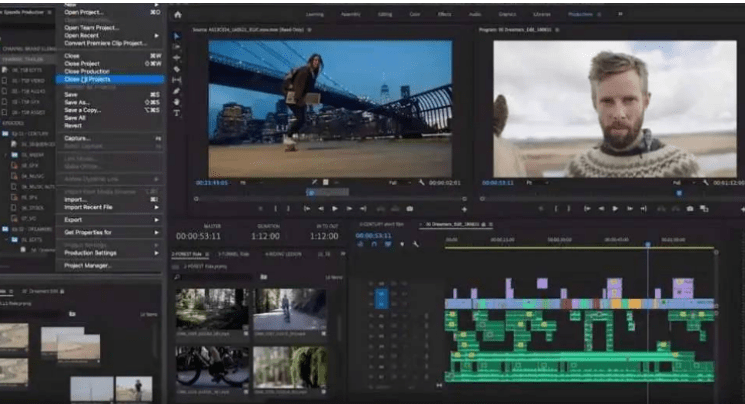Choose Convert Premiere Clip Project entry
Image resolution: width=745 pixels, height=404 pixels.
(105, 43)
